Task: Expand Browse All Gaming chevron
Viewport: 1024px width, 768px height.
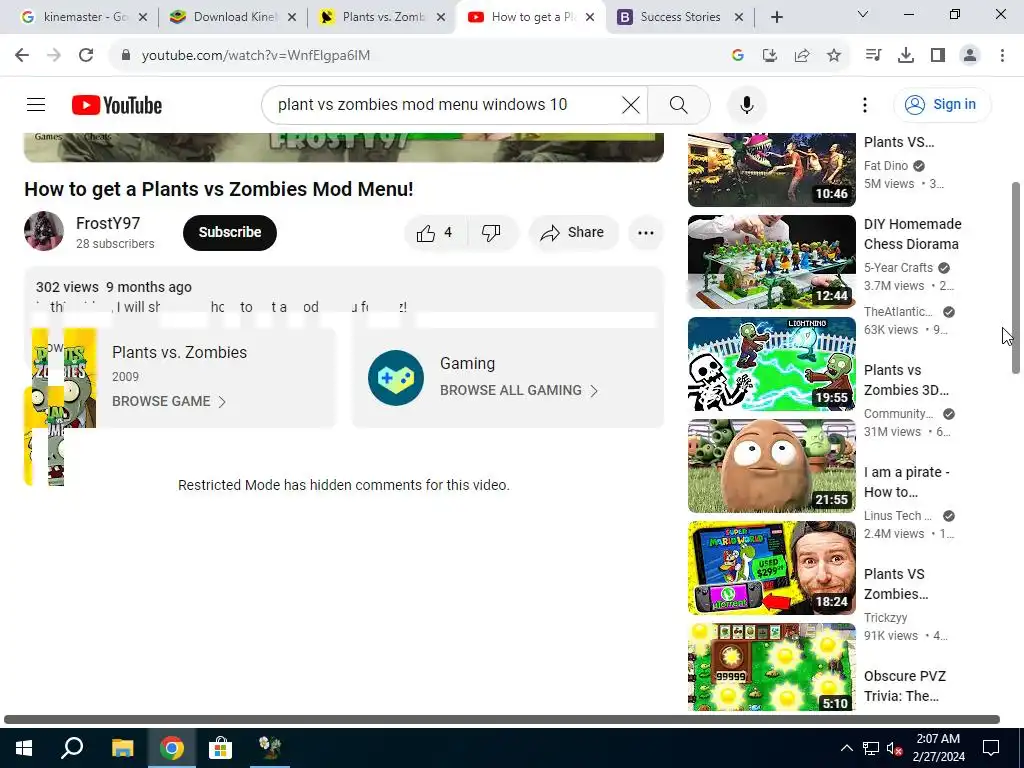Action: click(594, 391)
